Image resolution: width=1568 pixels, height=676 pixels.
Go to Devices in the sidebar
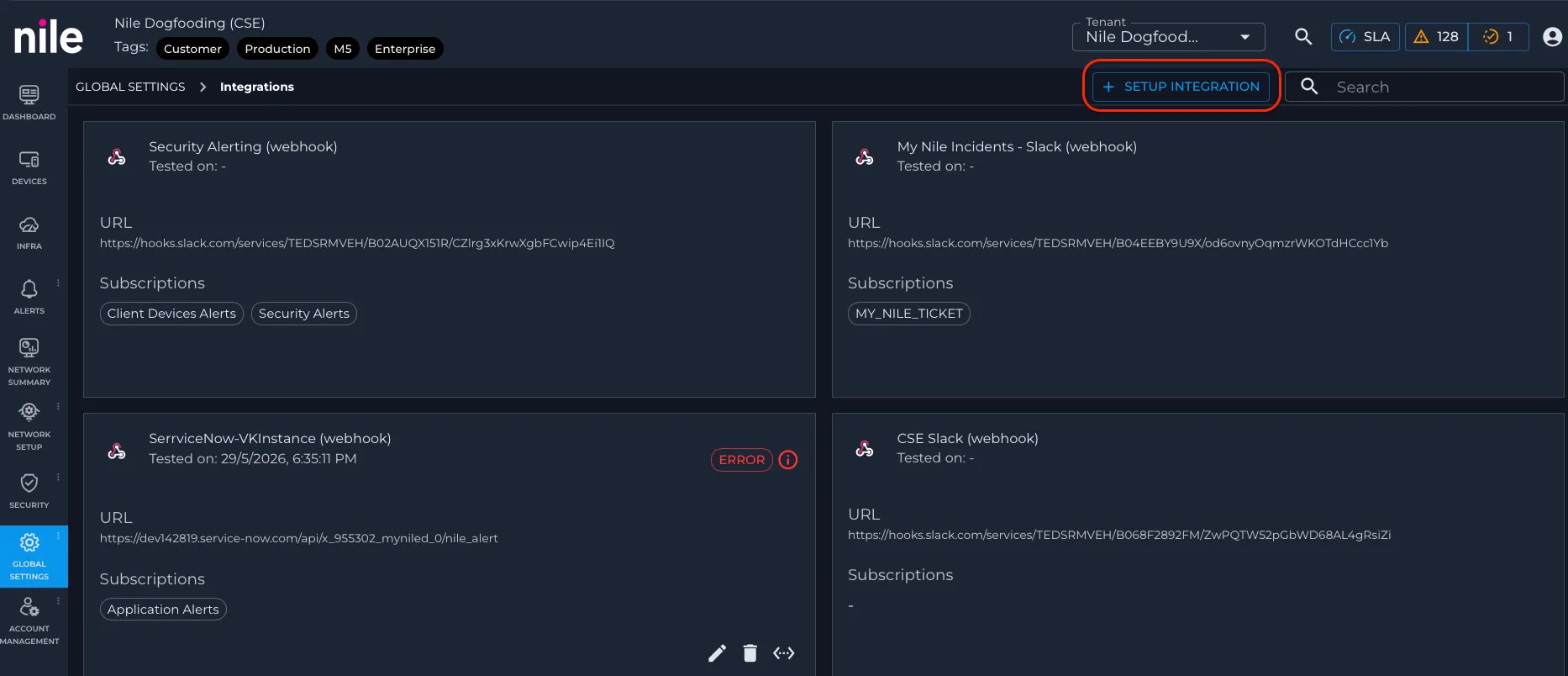(x=29, y=167)
